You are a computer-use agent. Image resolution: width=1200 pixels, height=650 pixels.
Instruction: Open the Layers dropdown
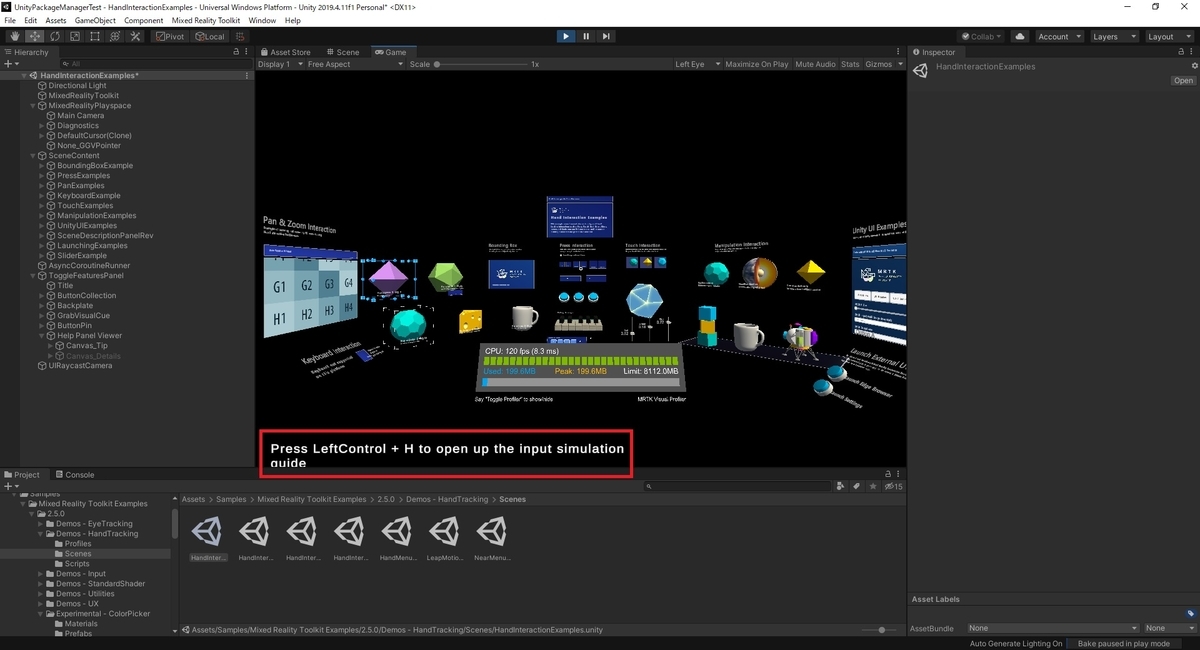pyautogui.click(x=1113, y=36)
